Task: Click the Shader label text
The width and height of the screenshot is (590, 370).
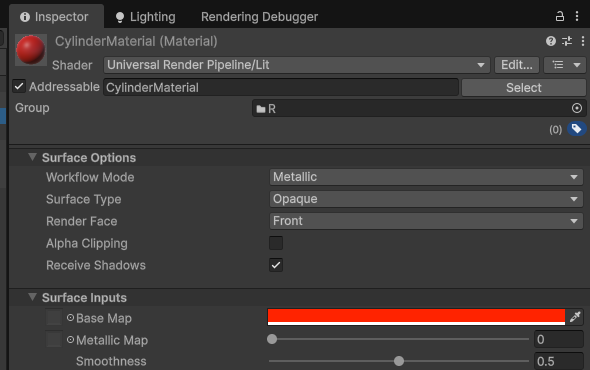Action: click(72, 65)
